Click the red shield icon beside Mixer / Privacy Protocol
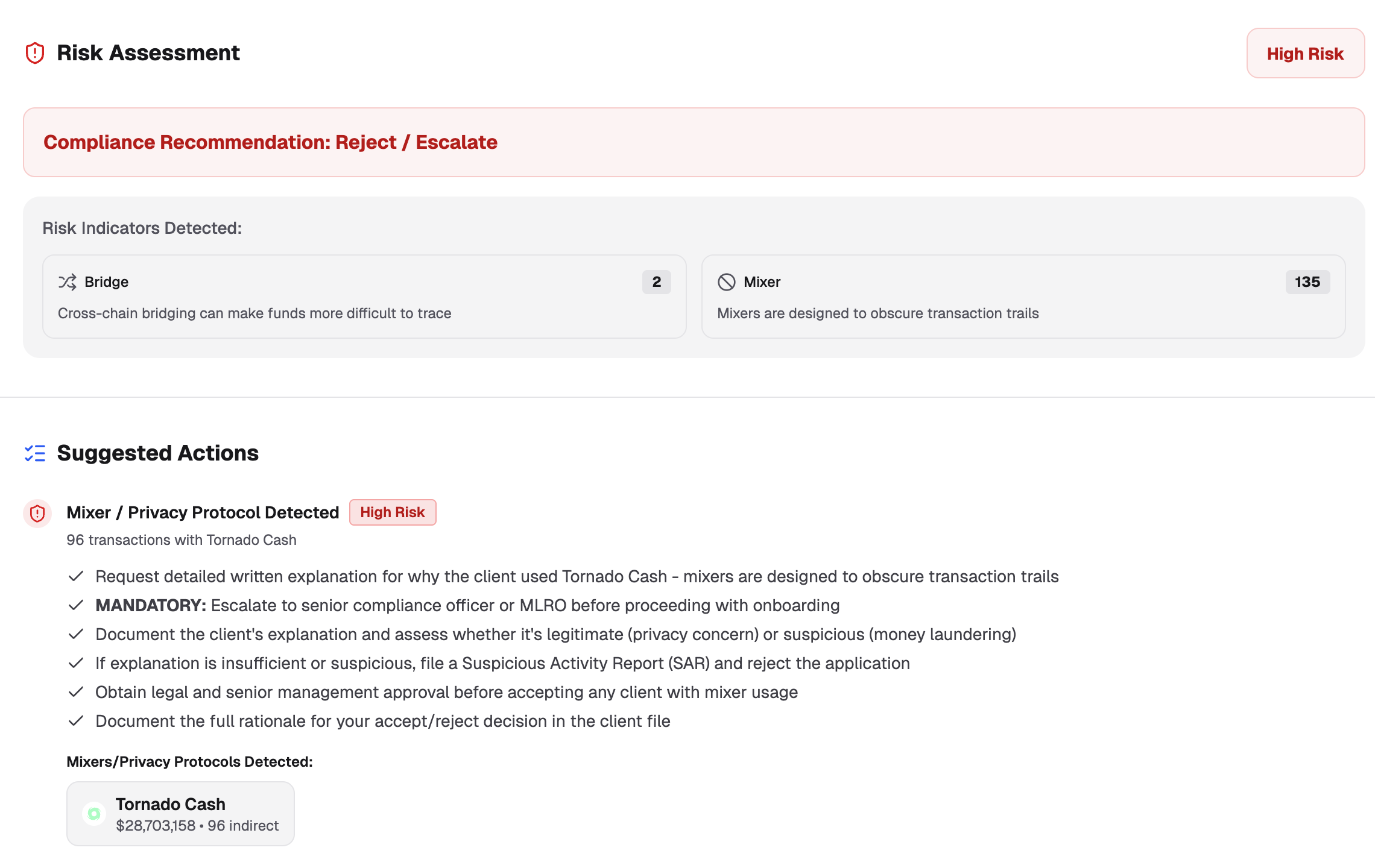This screenshot has width=1375, height=868. (37, 514)
